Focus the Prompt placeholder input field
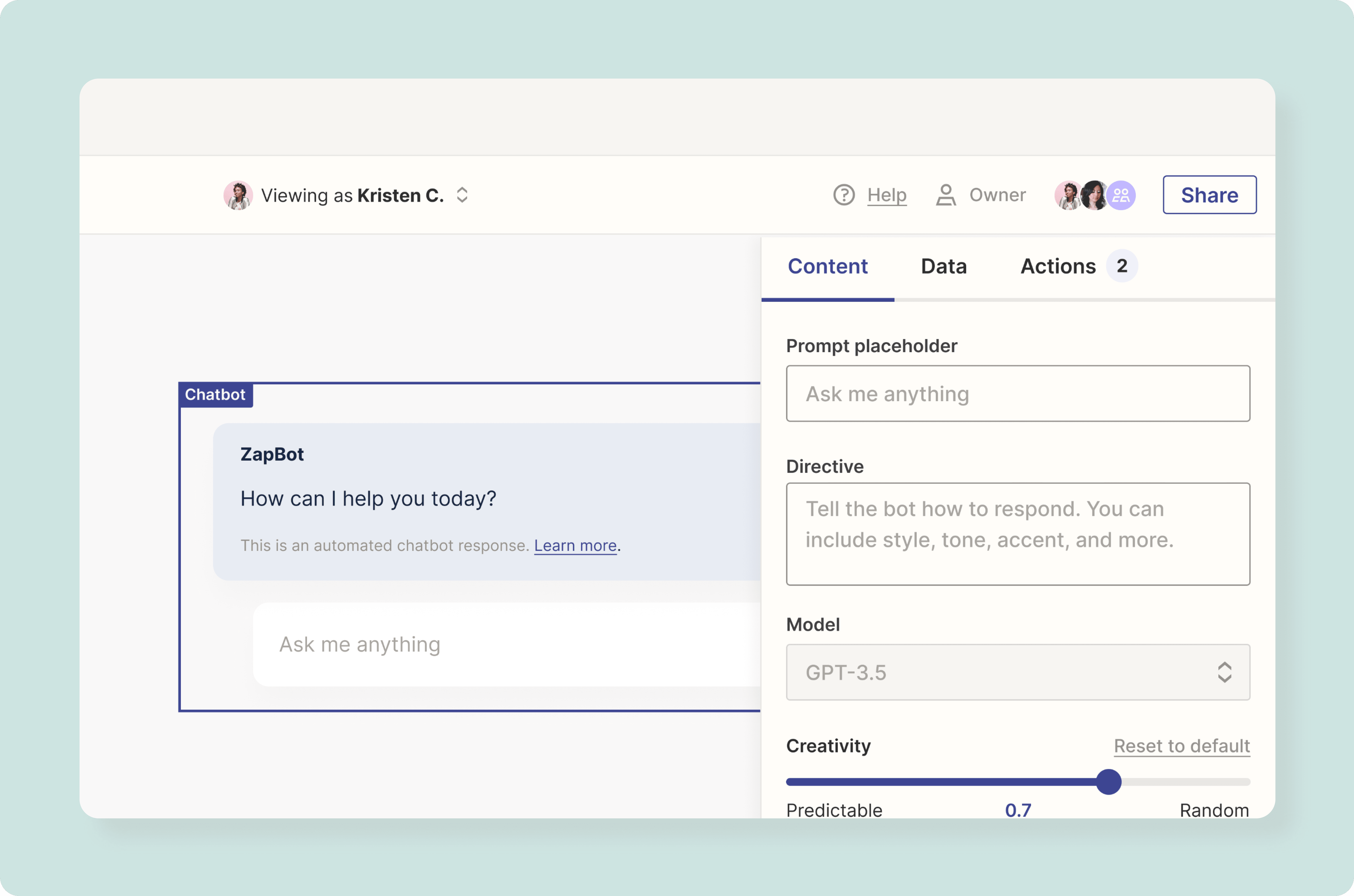The width and height of the screenshot is (1354, 896). 1018,394
